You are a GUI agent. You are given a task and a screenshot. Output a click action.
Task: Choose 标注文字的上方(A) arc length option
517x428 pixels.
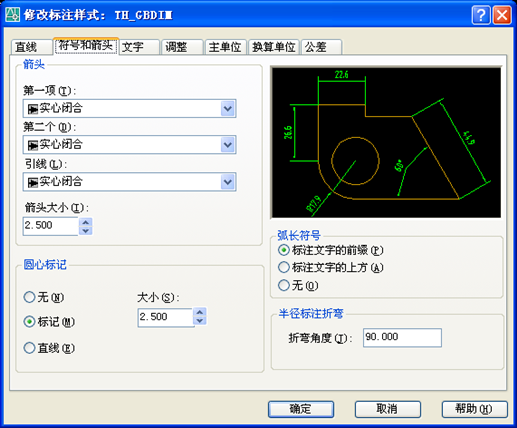pos(331,267)
